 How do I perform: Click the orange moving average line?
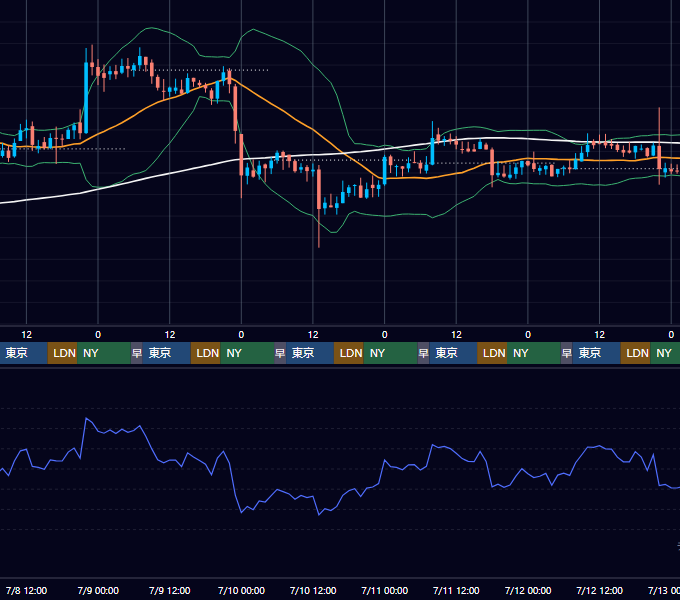coord(278,107)
